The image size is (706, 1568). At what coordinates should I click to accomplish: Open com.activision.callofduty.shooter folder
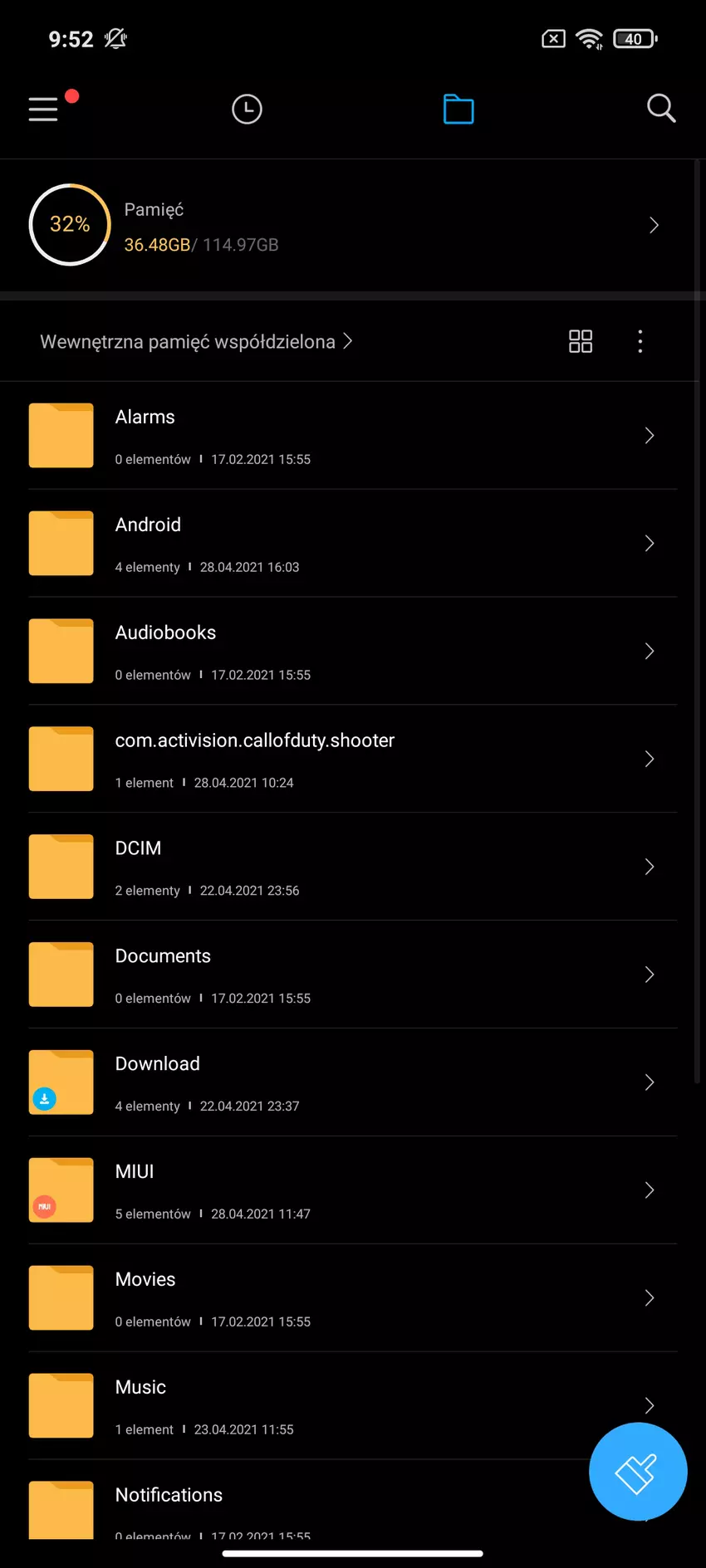pos(254,740)
